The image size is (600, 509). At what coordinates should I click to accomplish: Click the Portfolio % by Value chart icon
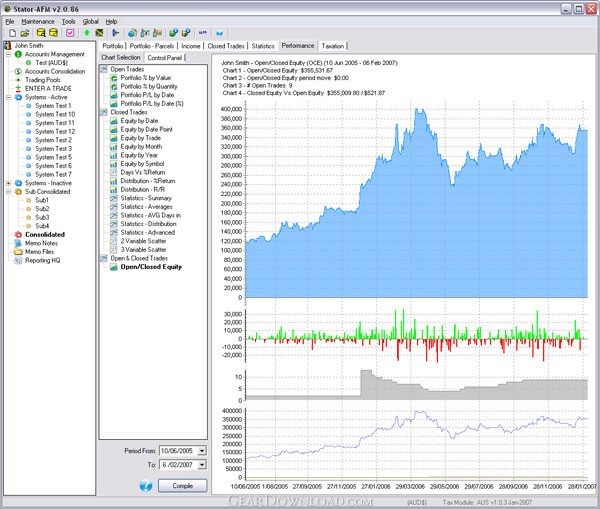pos(114,78)
